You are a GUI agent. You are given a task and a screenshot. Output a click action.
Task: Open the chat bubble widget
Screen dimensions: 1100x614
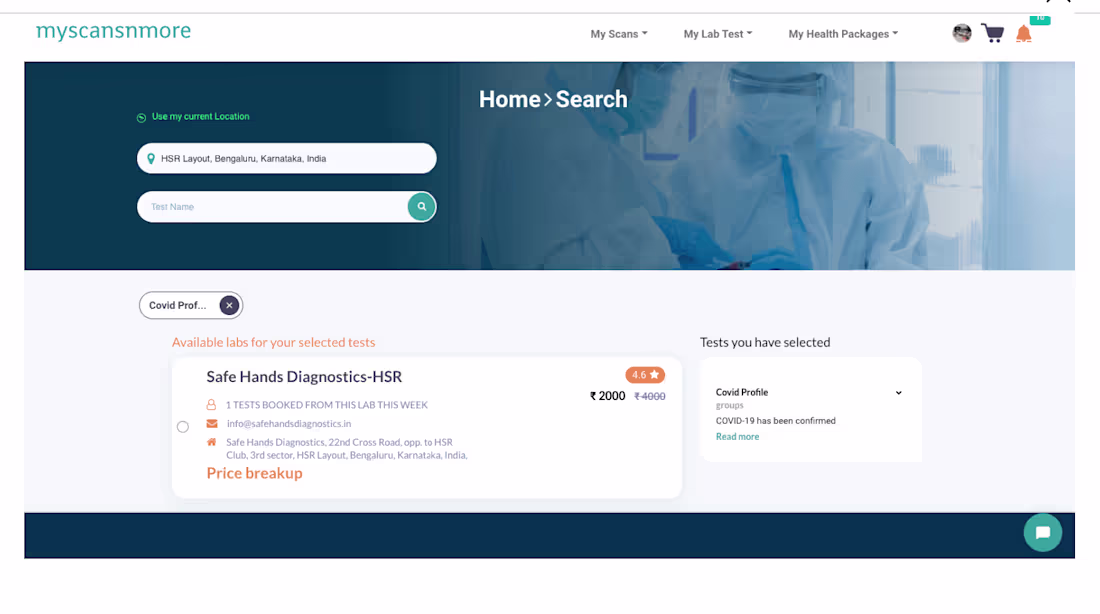coord(1043,532)
